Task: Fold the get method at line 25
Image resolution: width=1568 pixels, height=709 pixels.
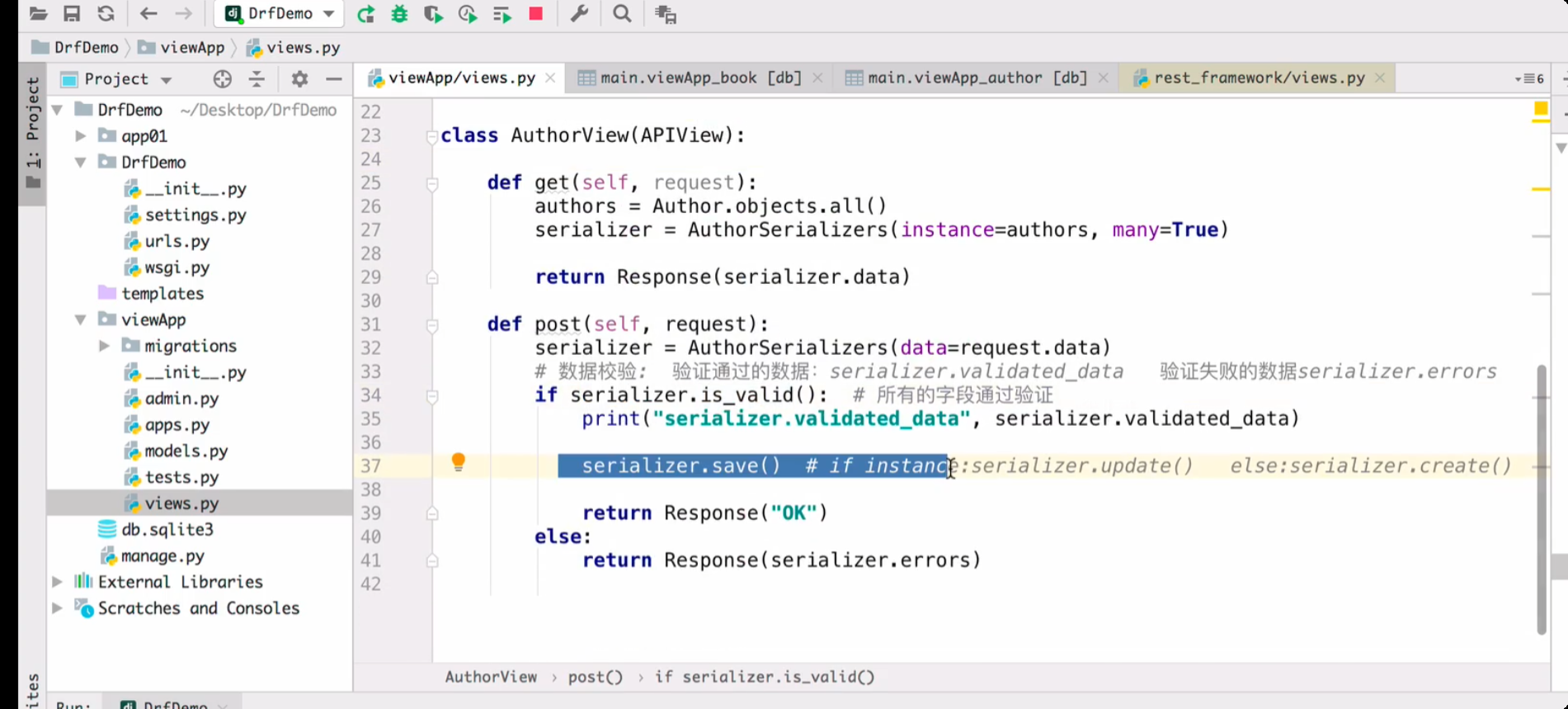Action: [x=432, y=183]
